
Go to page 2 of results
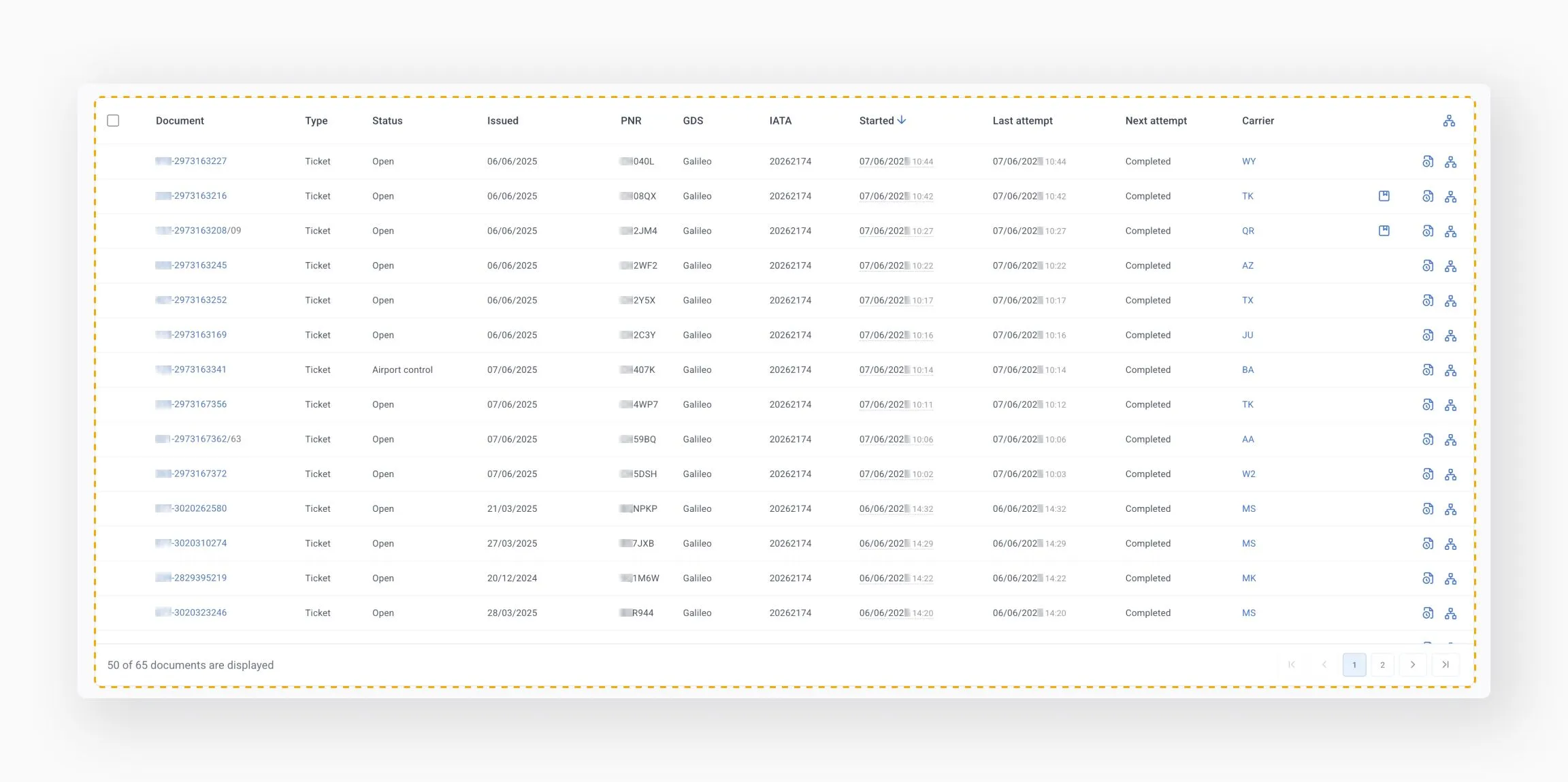1382,664
